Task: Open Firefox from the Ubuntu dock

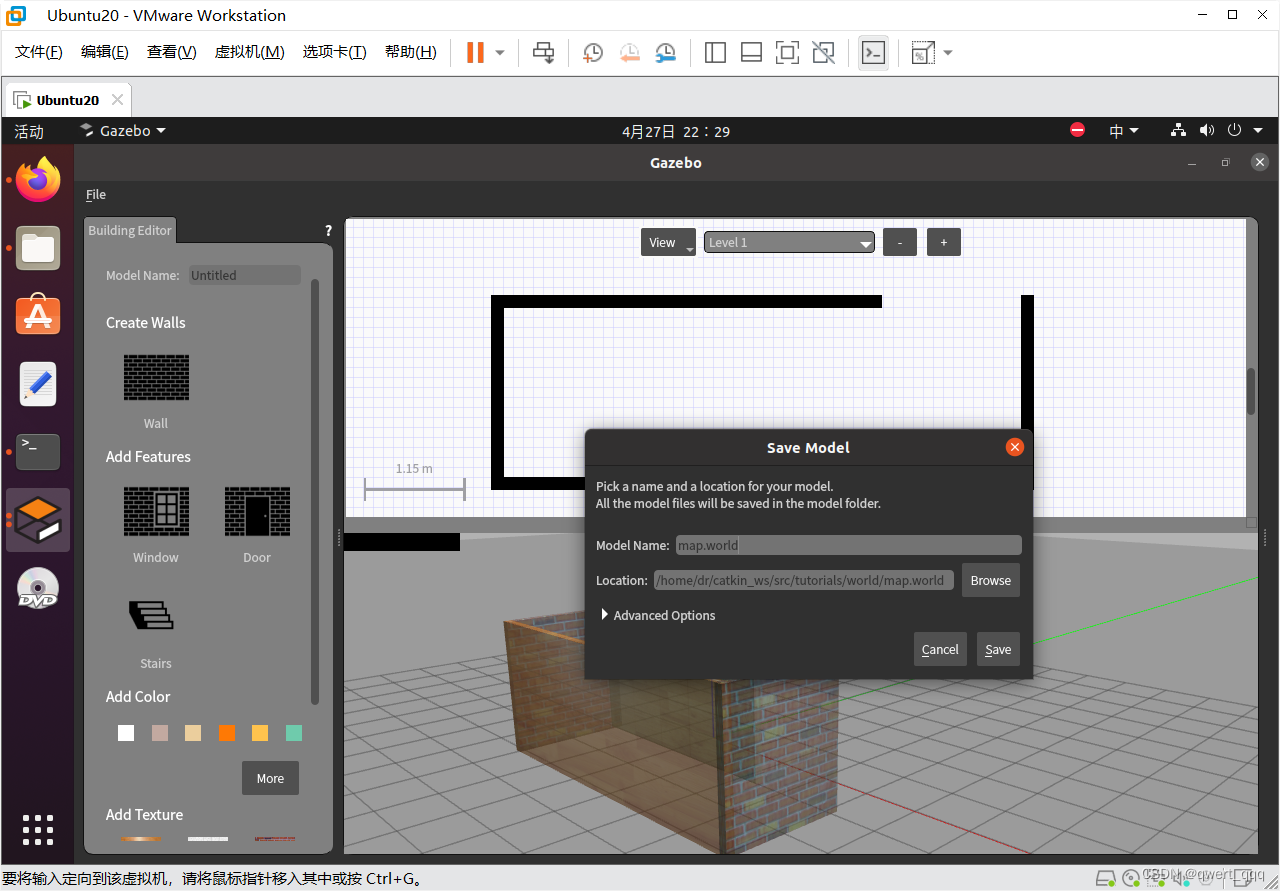Action: (38, 180)
